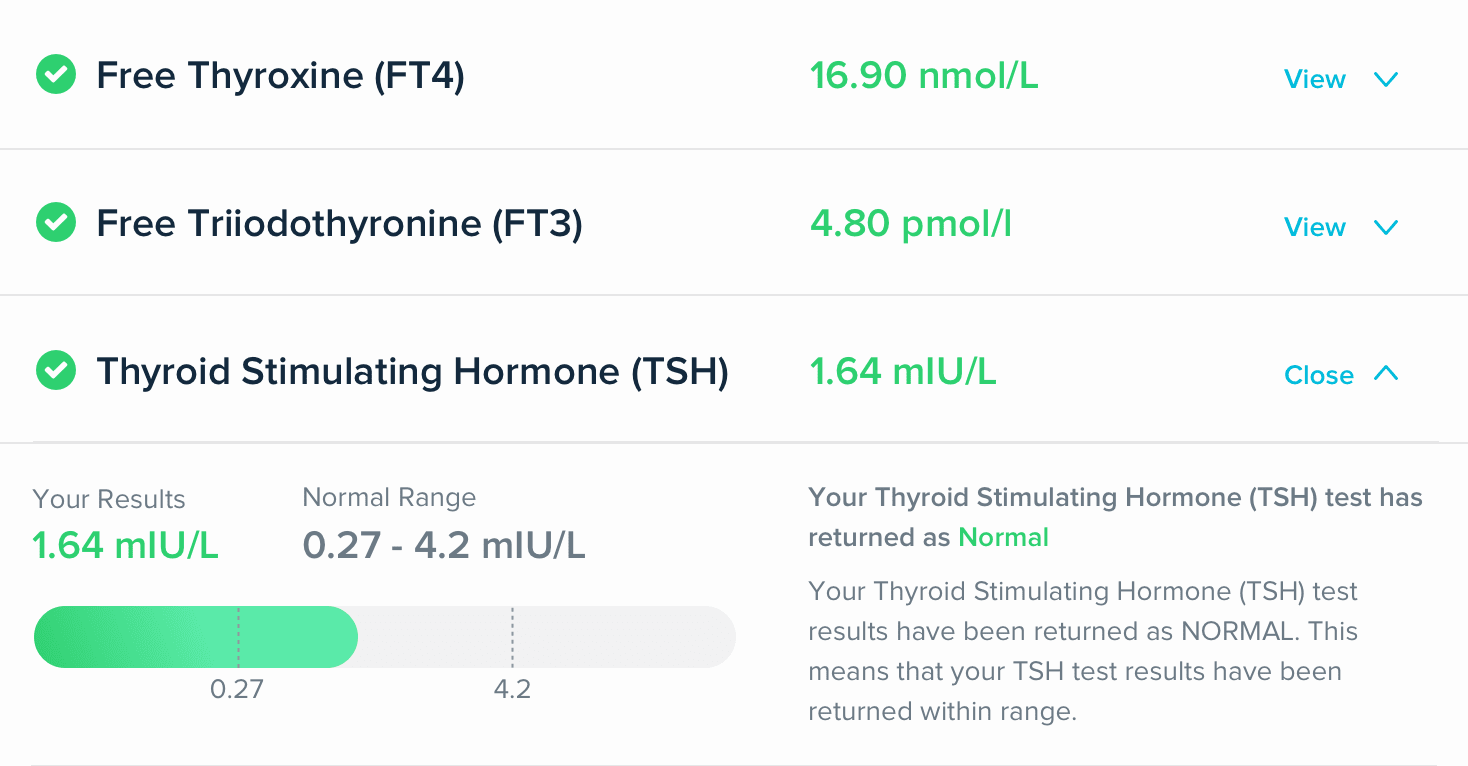Click Close on the TSH result row
1468x766 pixels.
[x=1318, y=375]
